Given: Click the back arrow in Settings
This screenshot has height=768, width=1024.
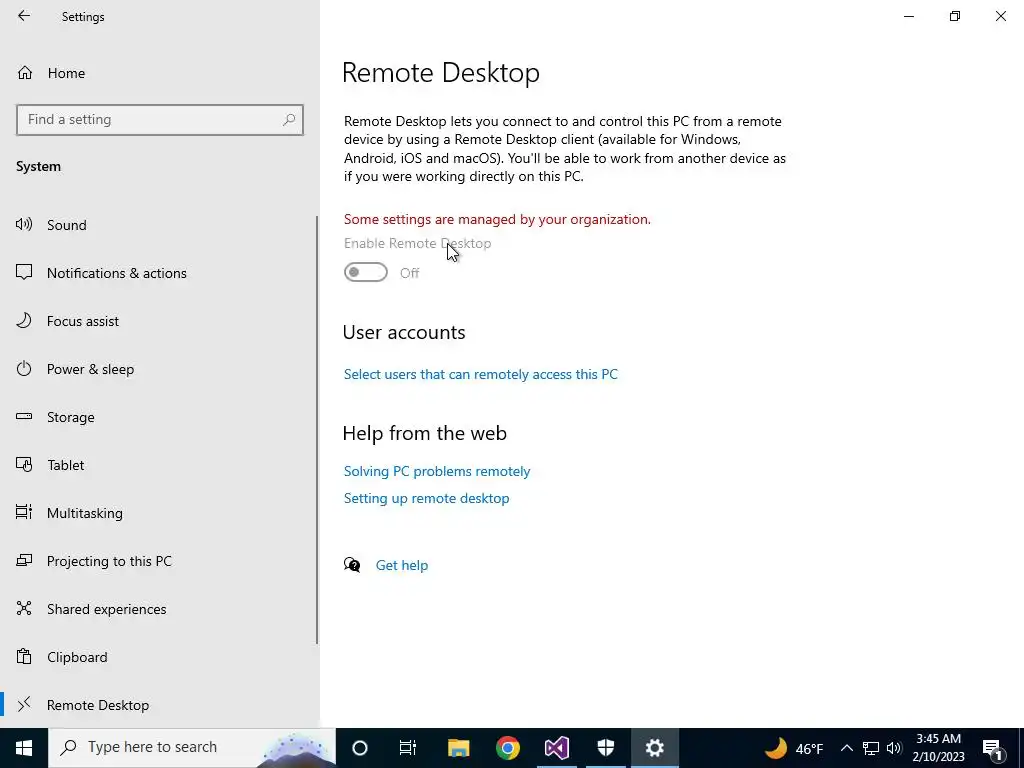Looking at the screenshot, I should tap(24, 16).
